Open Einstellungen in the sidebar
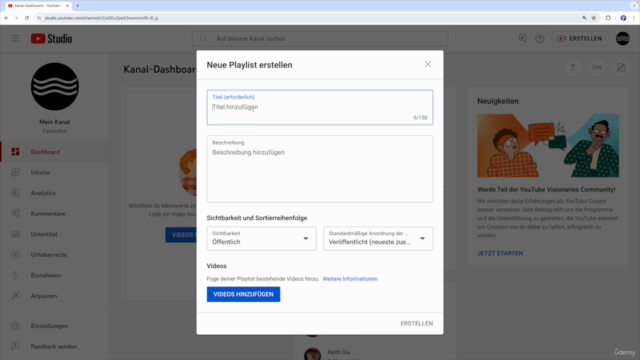Viewport: 640px width, 360px height. [x=55, y=326]
